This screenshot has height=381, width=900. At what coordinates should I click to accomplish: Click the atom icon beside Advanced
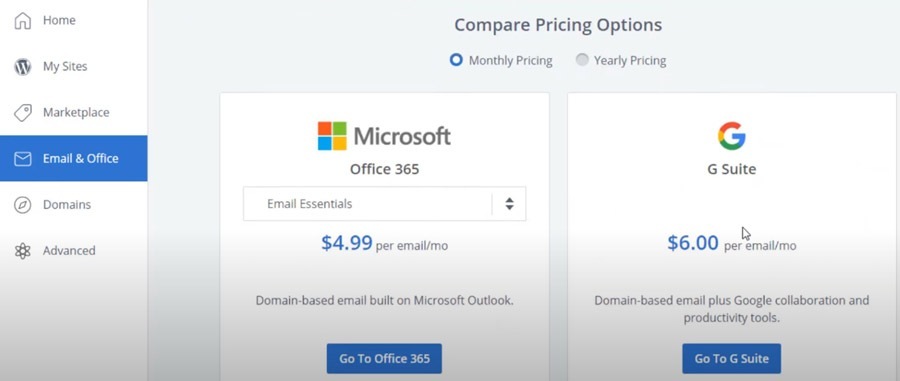pyautogui.click(x=22, y=251)
